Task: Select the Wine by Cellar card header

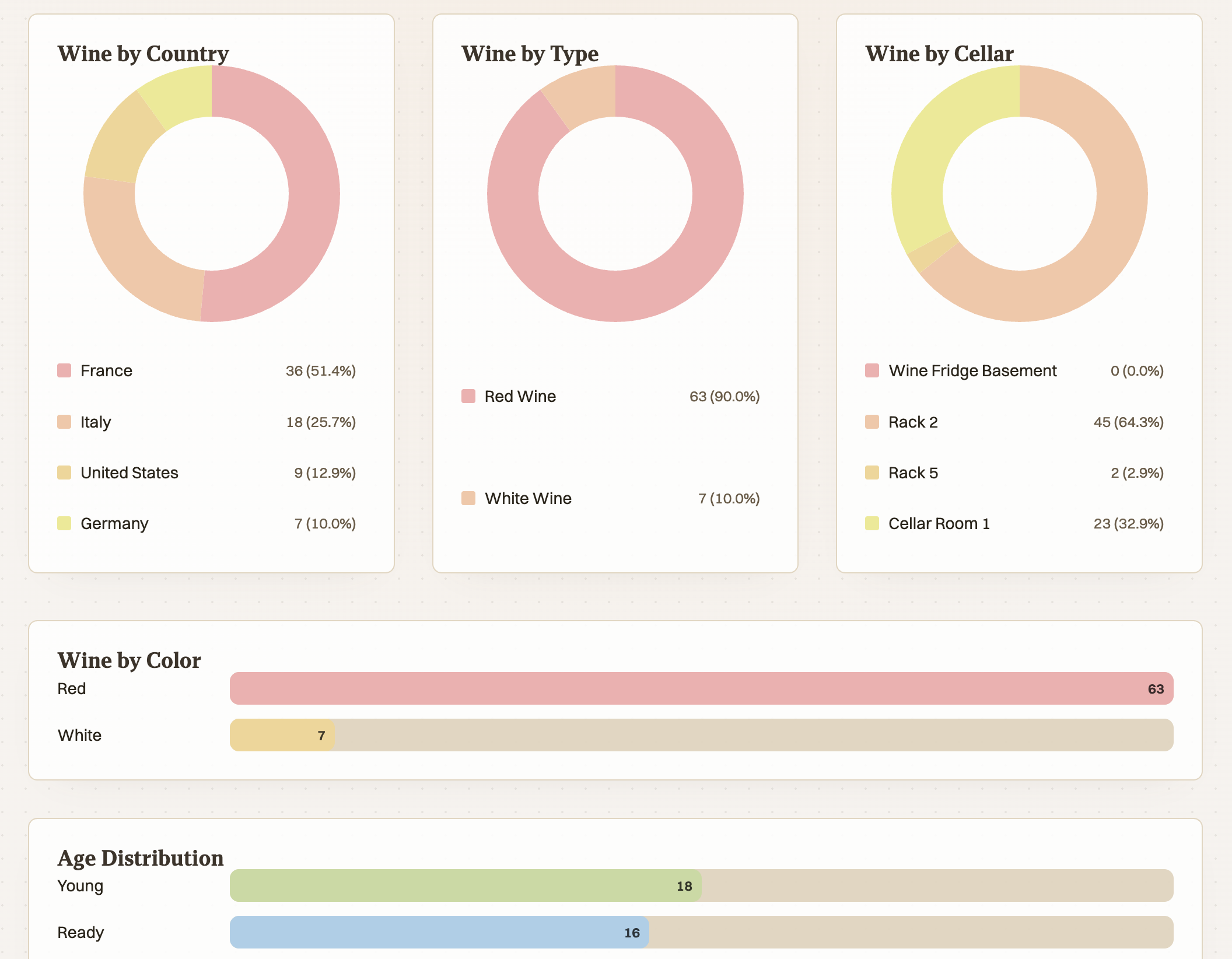Action: point(939,53)
